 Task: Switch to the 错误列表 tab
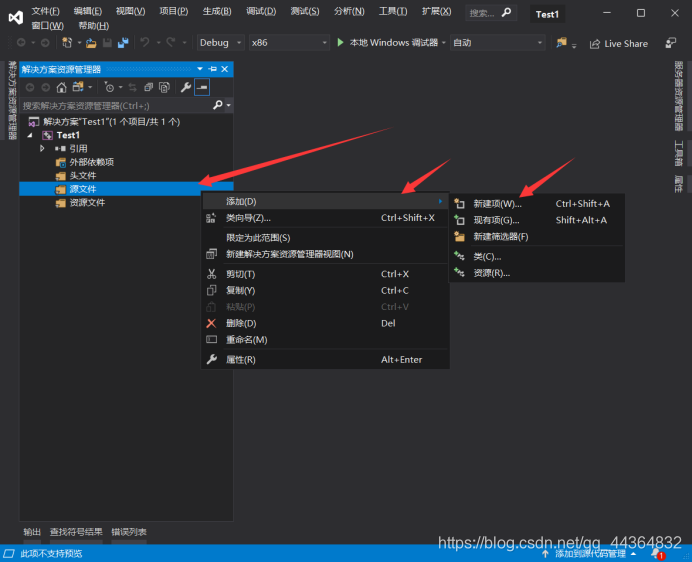point(129,532)
